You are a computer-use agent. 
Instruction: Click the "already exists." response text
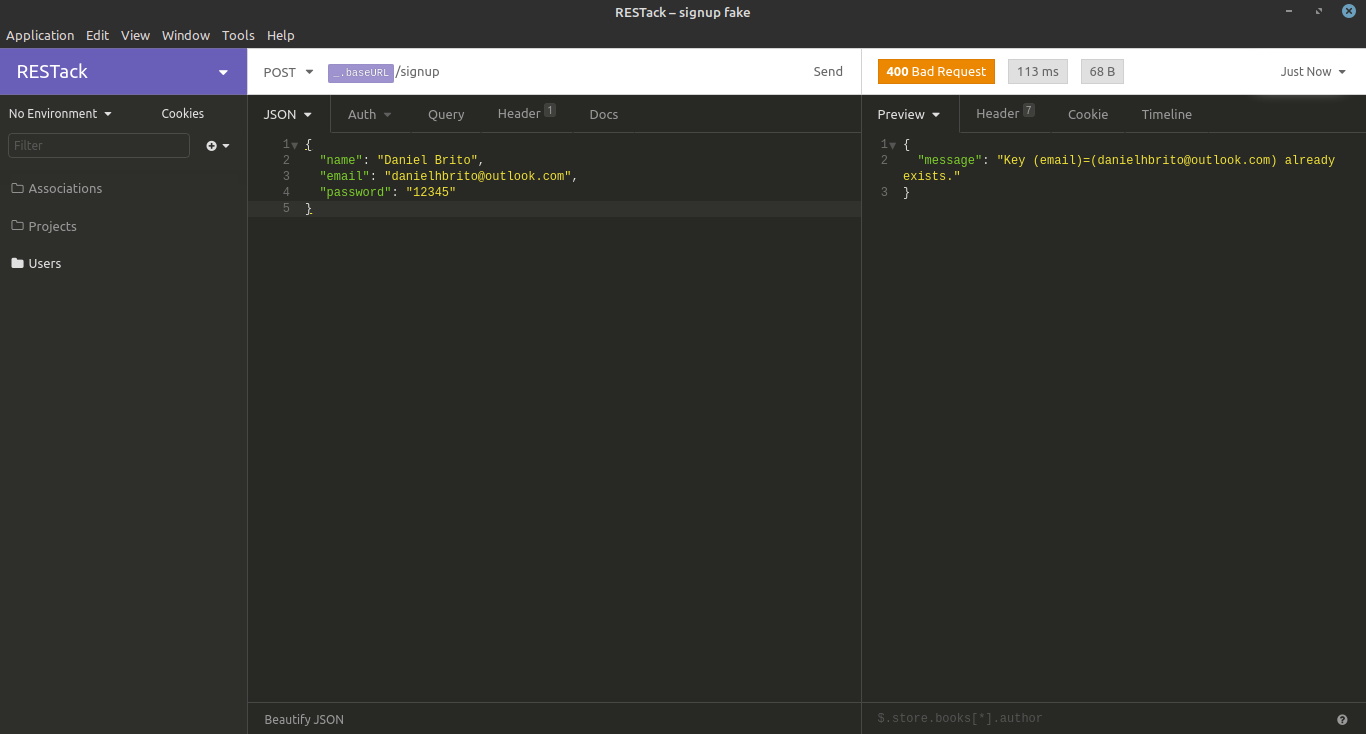click(1119, 168)
